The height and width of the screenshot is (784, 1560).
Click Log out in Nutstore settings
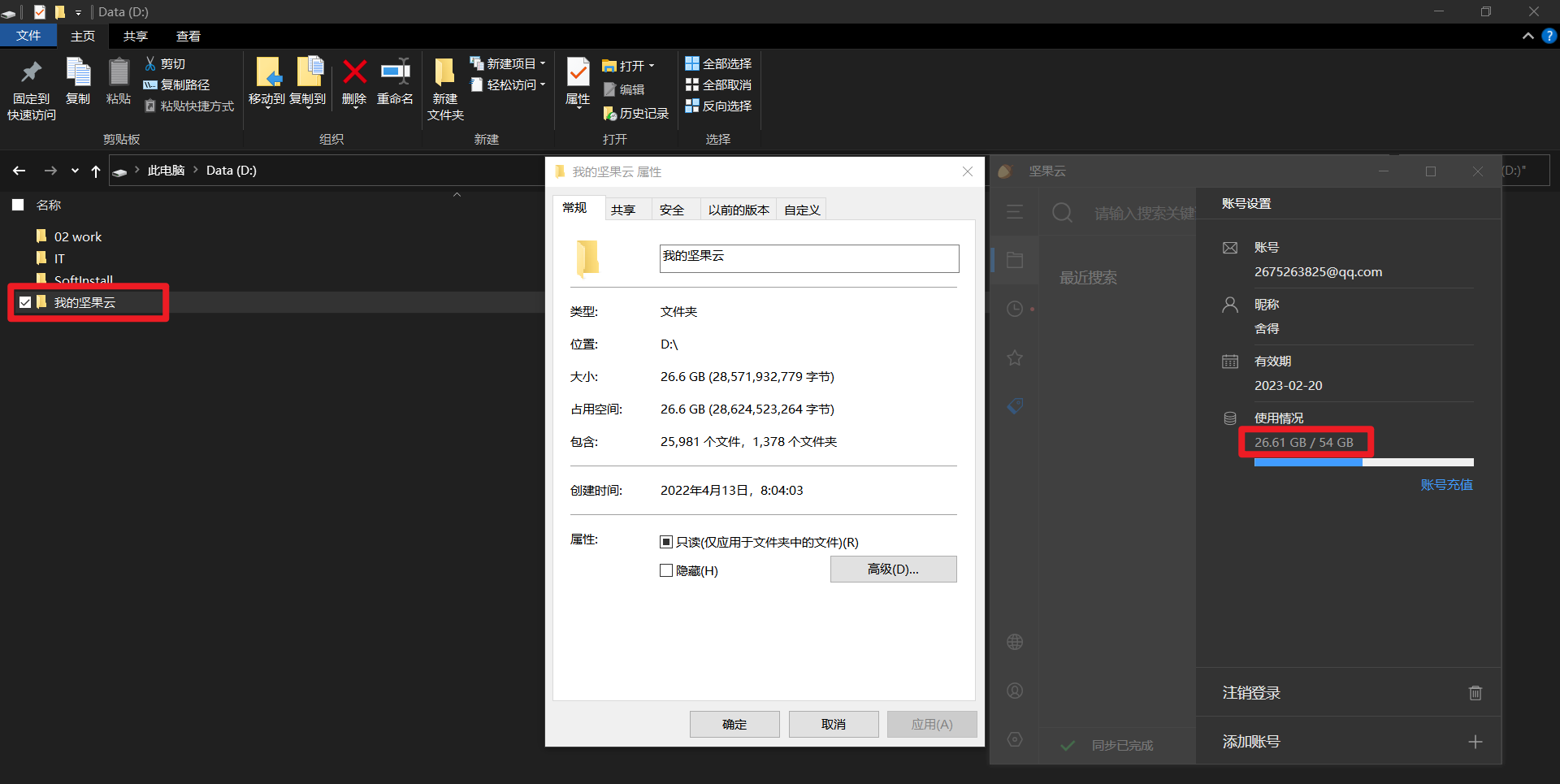[1251, 693]
